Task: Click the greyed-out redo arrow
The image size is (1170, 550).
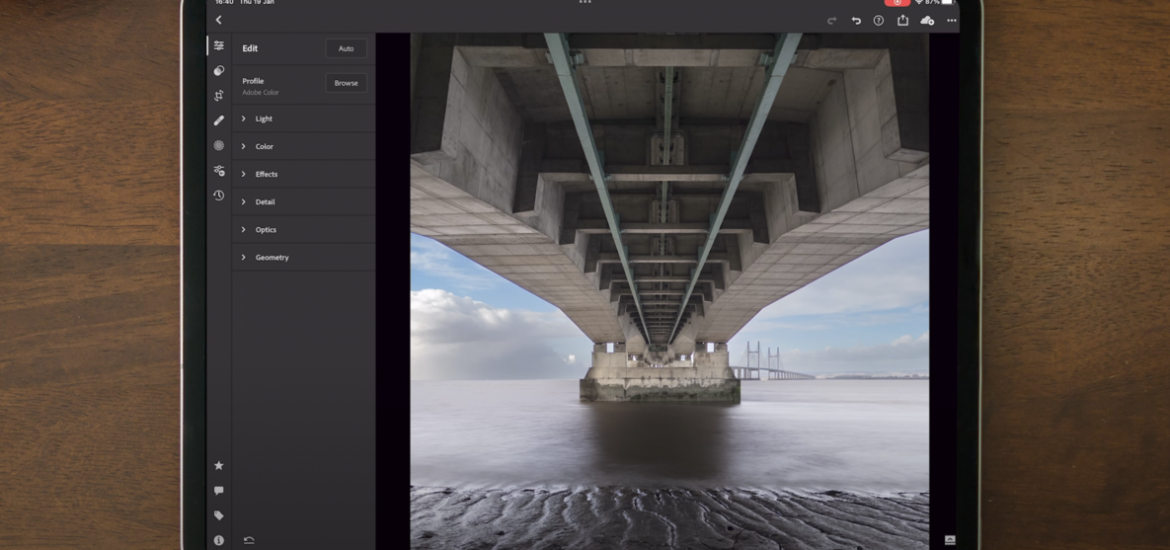Action: 832,21
